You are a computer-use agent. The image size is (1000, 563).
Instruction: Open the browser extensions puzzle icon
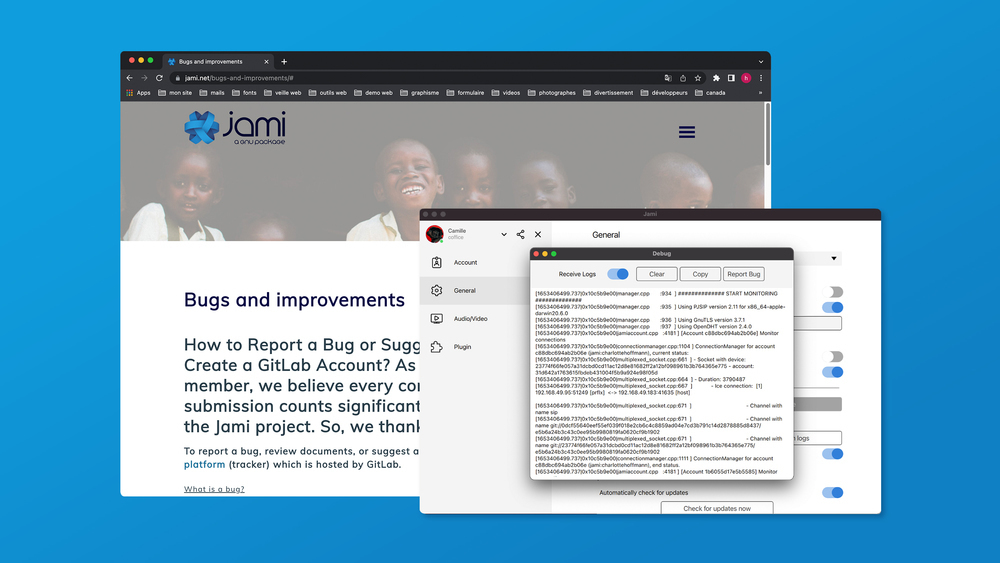[716, 78]
